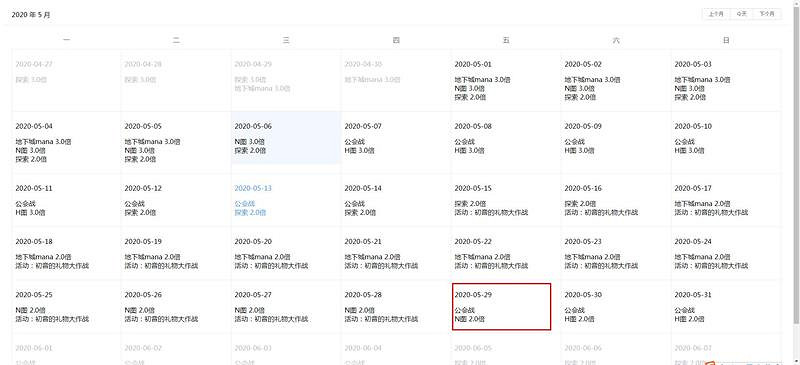Click '探索 2.0倍' event under 2020-05-03
This screenshot has width=800, height=365.
[690, 97]
